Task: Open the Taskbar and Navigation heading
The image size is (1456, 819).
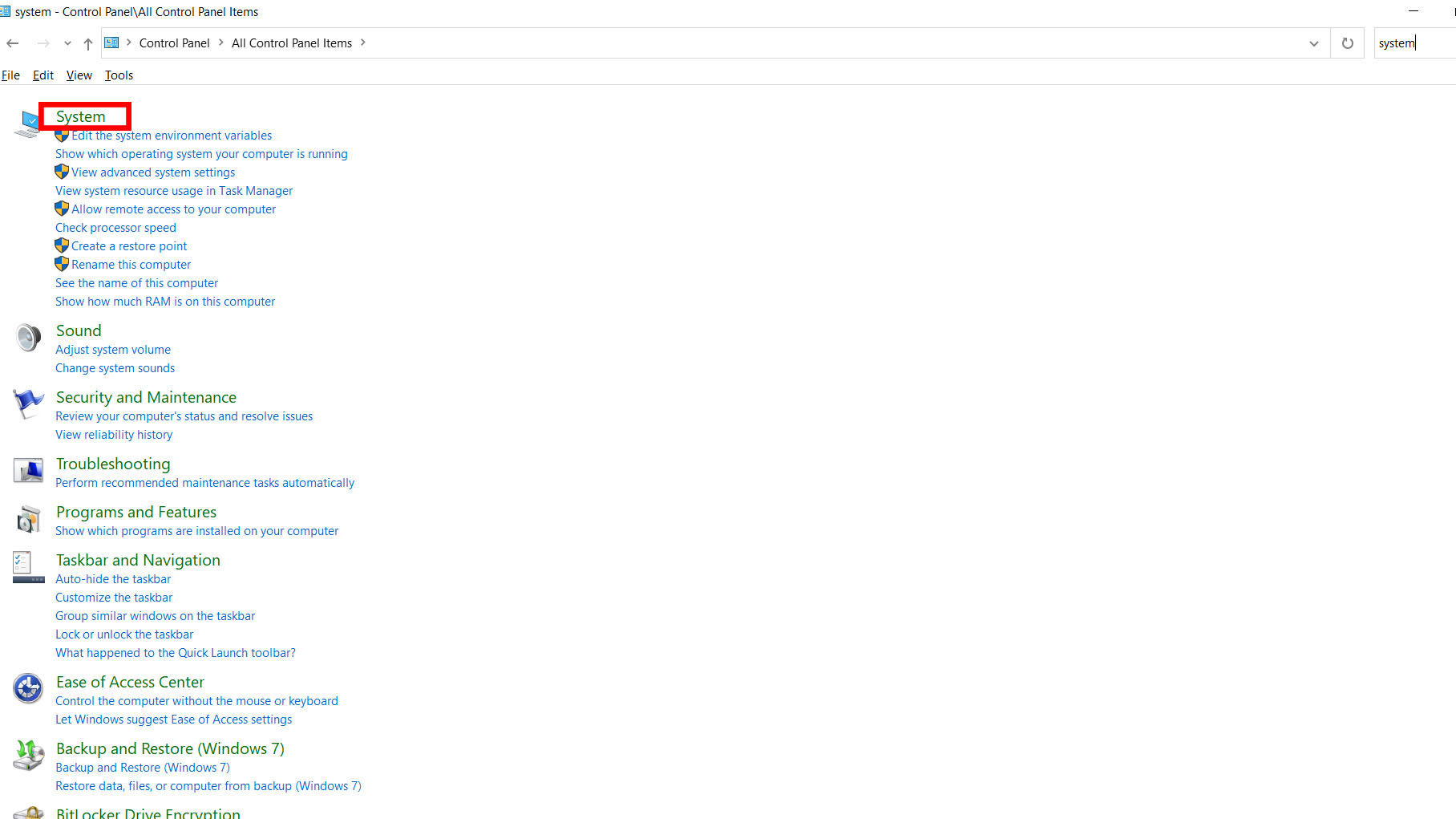Action: (x=138, y=560)
